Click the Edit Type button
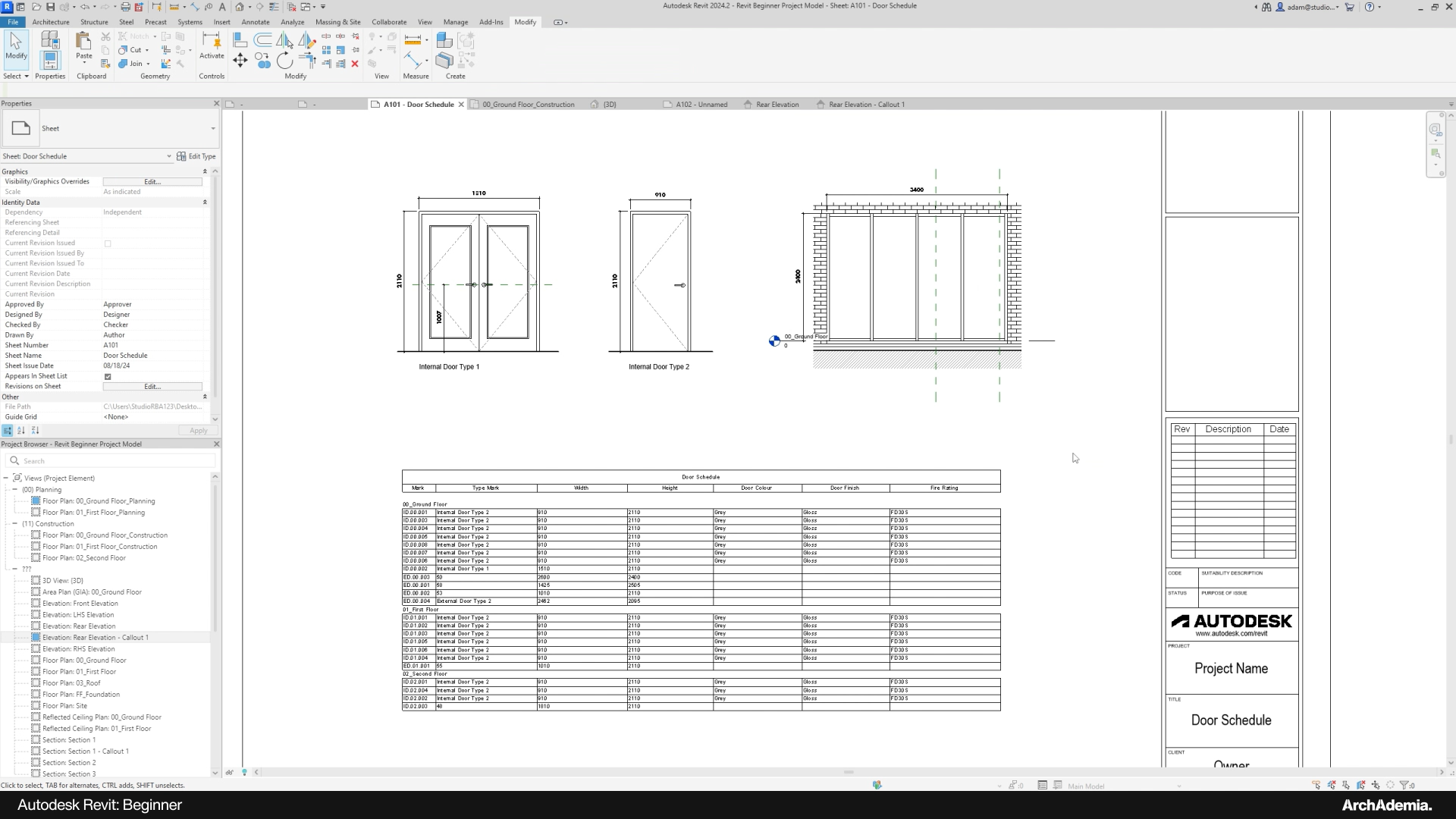The height and width of the screenshot is (819, 1456). click(x=196, y=156)
